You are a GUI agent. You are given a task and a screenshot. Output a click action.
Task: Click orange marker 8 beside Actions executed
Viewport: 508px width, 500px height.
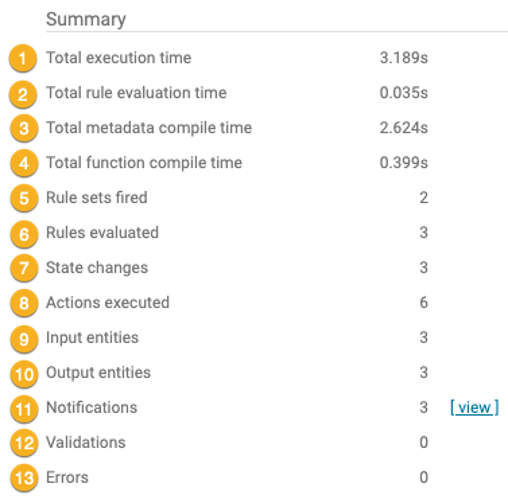click(24, 303)
